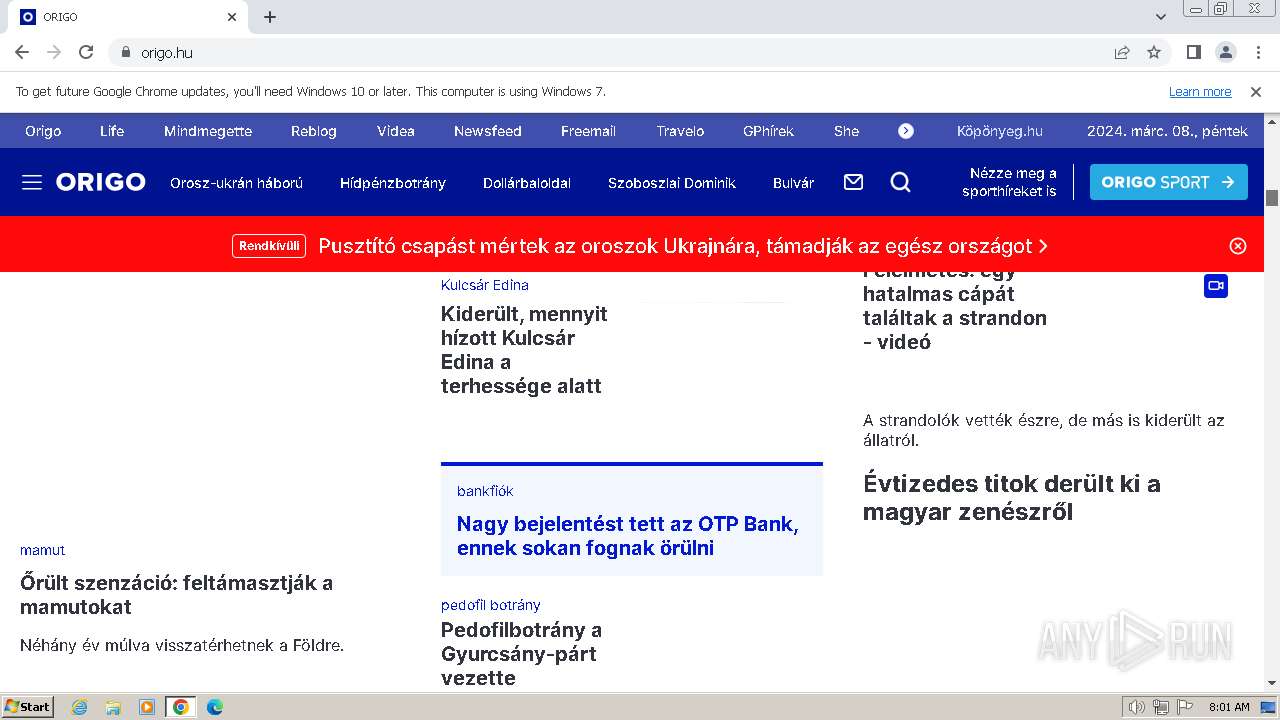The height and width of the screenshot is (720, 1280).
Task: Dismiss the Chrome update notice bar
Action: (1256, 92)
